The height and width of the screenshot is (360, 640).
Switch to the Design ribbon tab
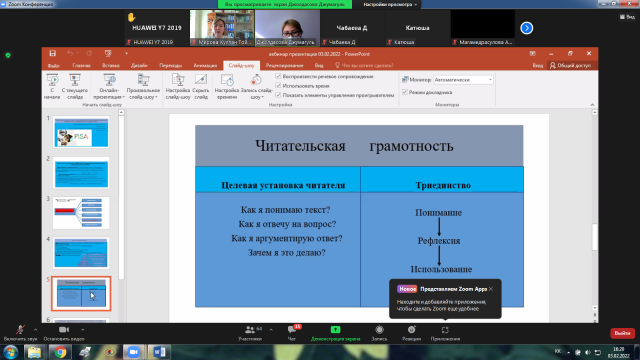coord(139,65)
